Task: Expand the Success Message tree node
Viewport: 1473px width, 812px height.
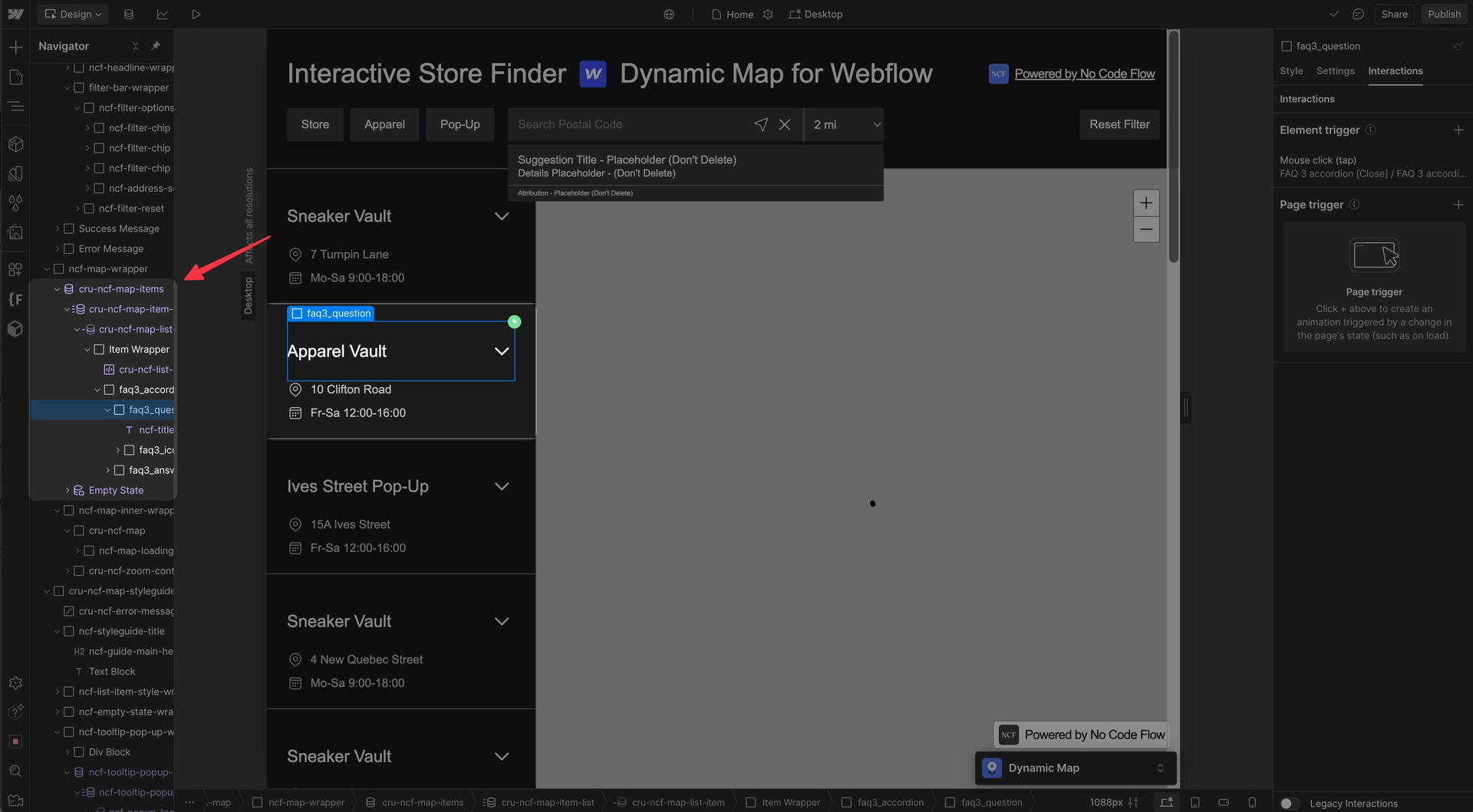Action: pyautogui.click(x=57, y=228)
